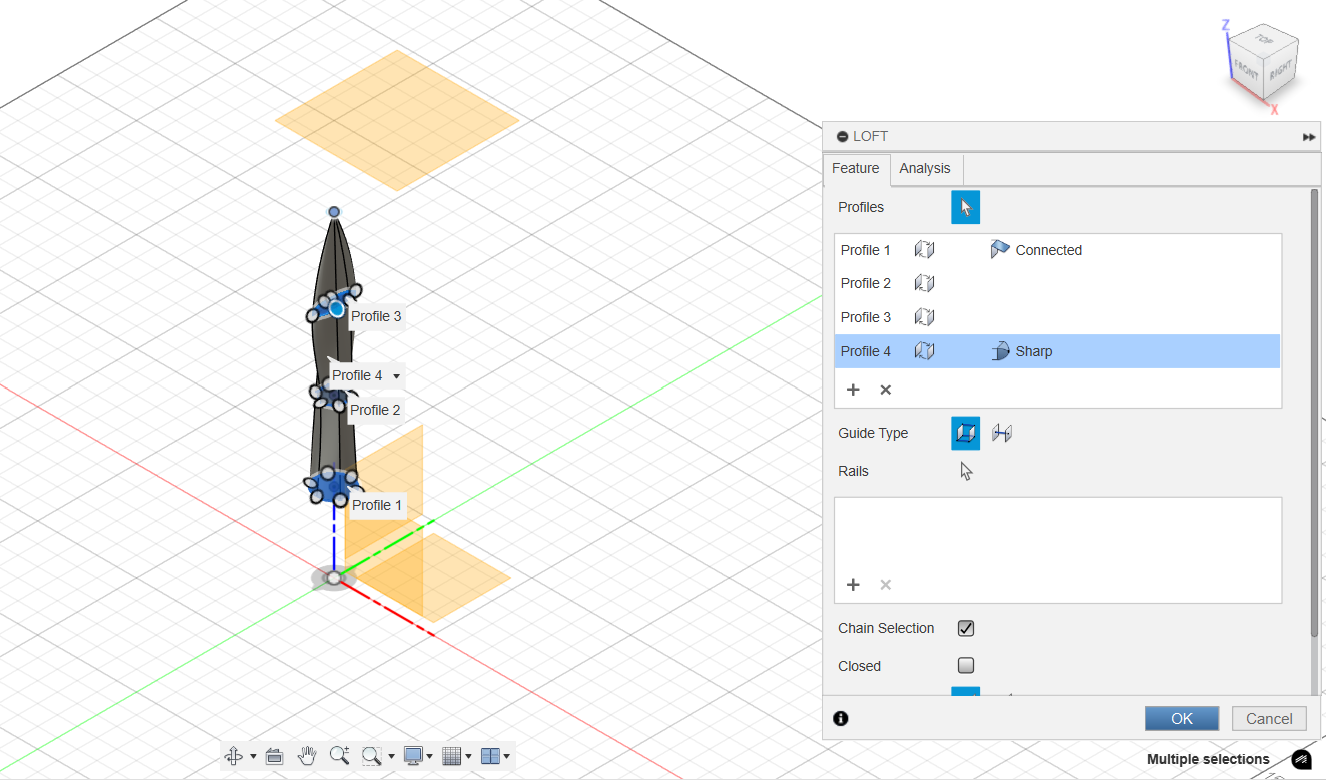Expand the Viewports dropdown arrow
1326x780 pixels.
click(507, 757)
